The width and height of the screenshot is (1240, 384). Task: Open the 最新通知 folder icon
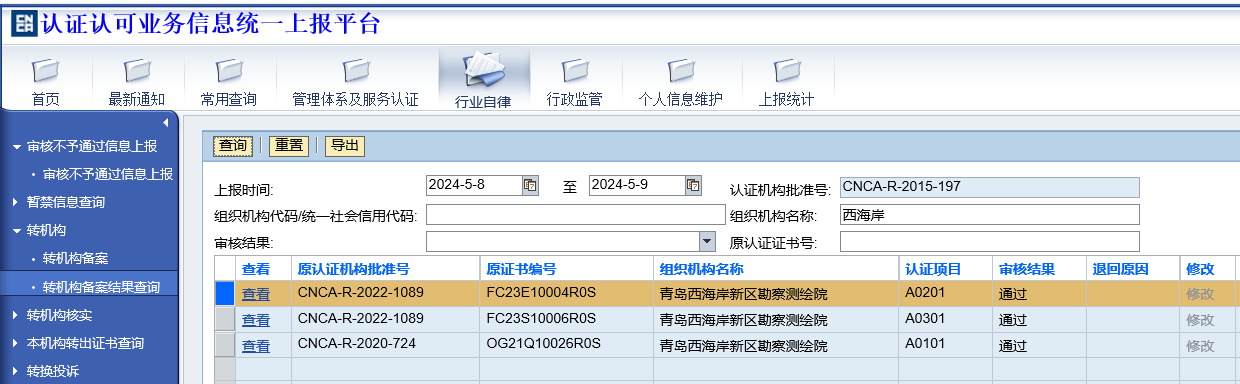(x=137, y=70)
